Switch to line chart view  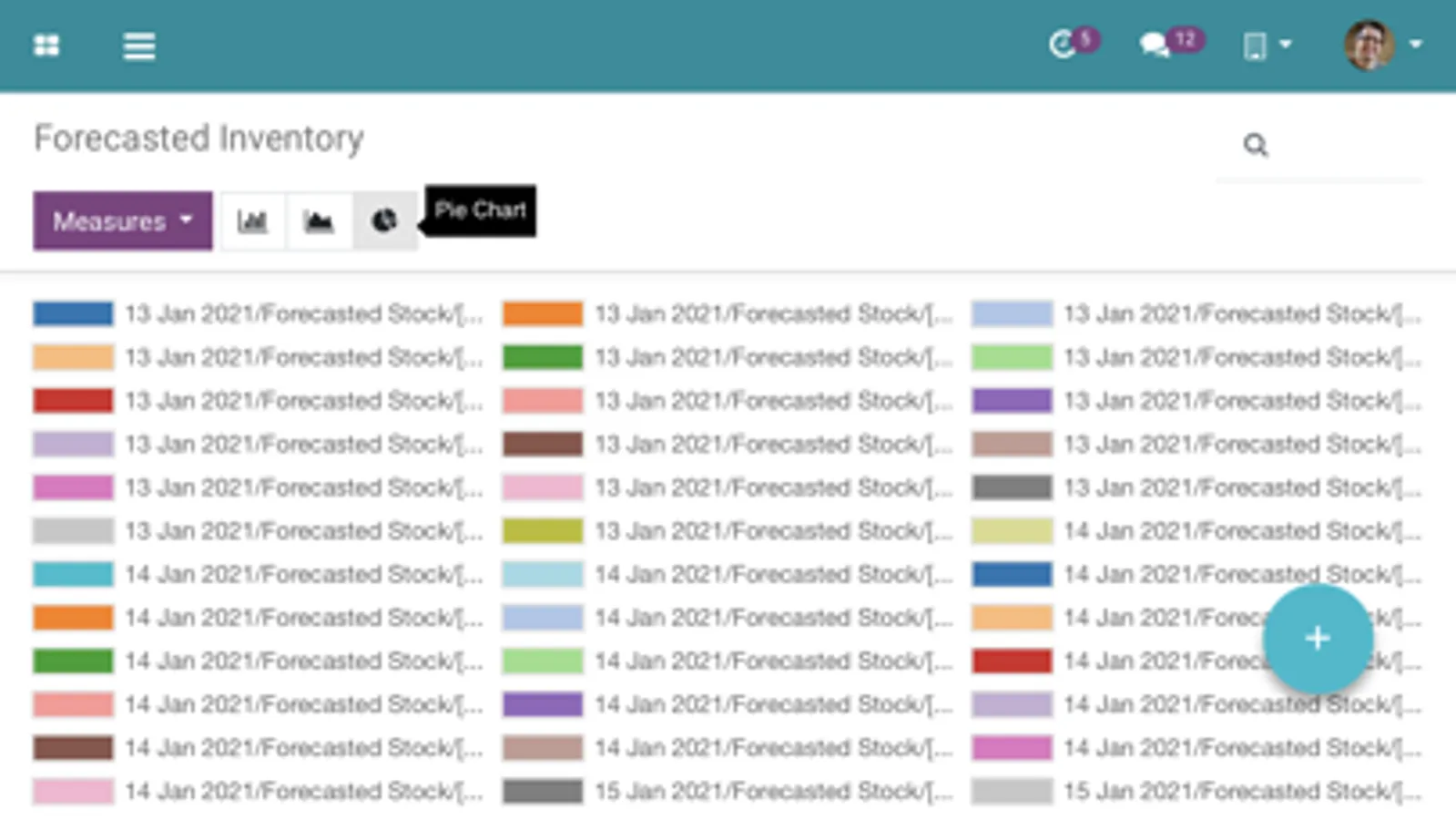[319, 220]
